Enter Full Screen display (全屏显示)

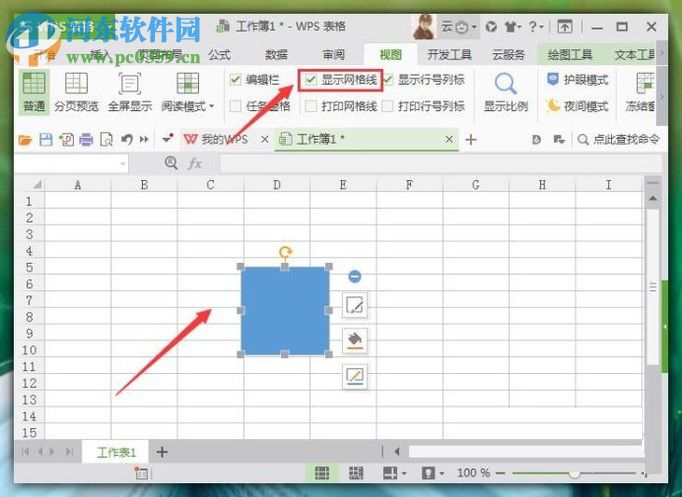(130, 83)
